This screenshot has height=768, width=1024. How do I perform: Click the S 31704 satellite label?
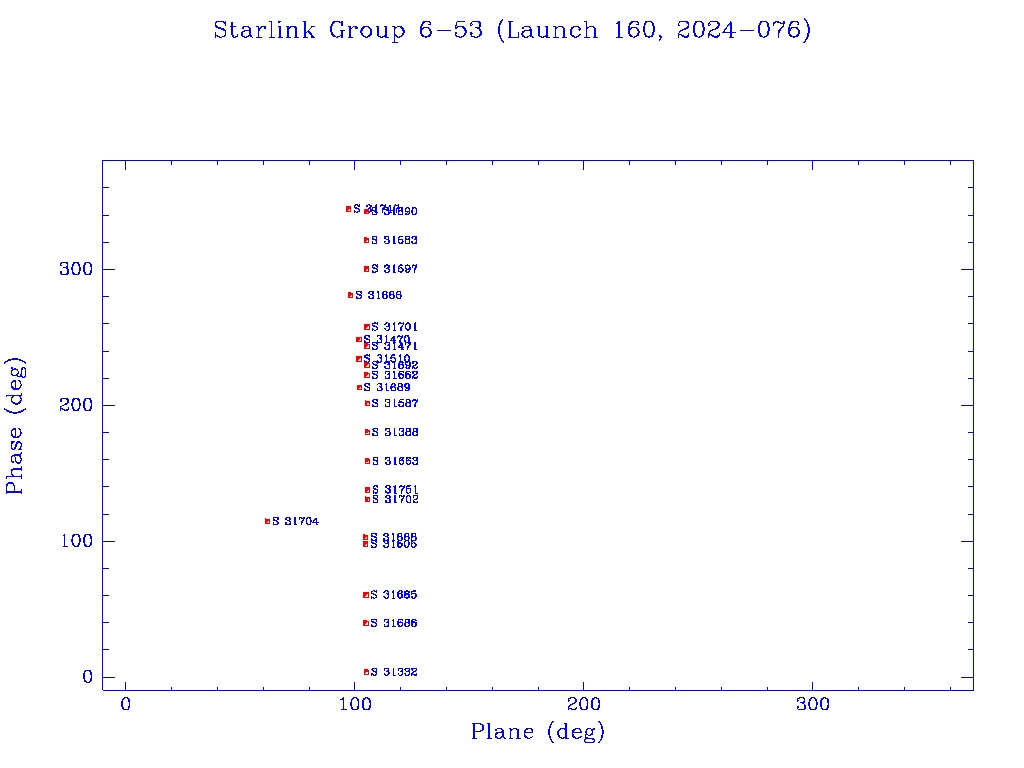tap(296, 521)
